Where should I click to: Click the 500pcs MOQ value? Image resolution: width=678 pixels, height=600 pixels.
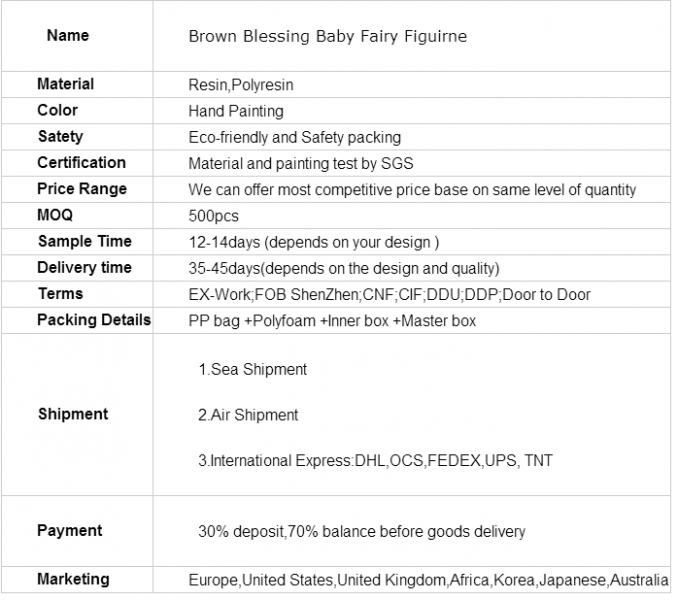click(214, 216)
